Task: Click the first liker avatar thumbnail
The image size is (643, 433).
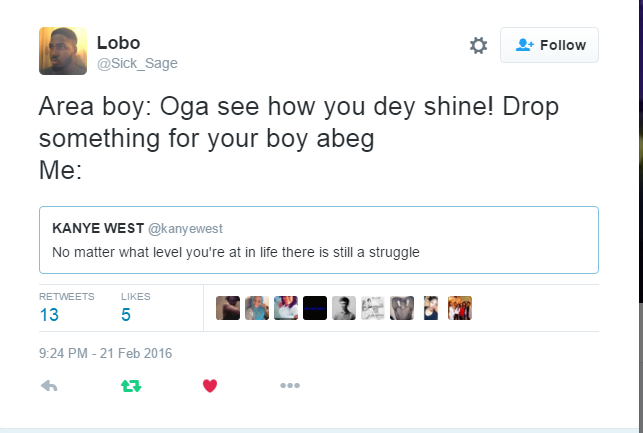Action: (228, 307)
